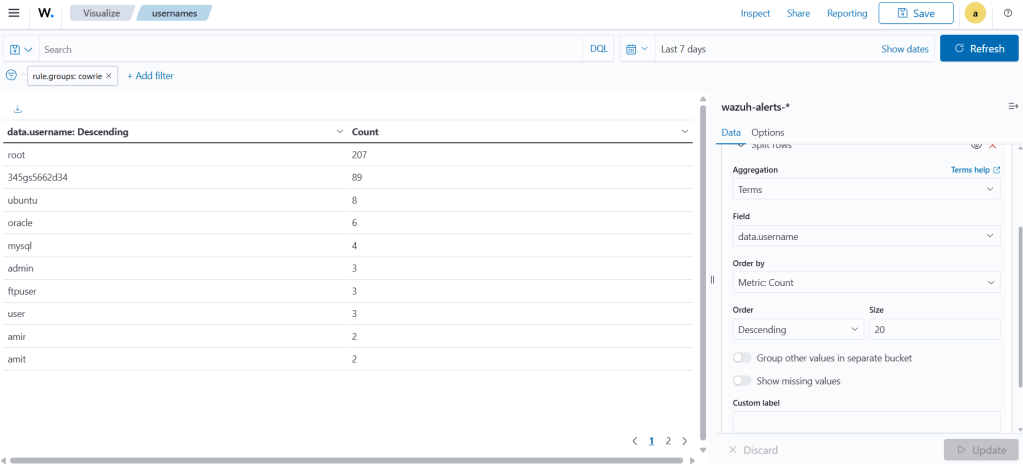This screenshot has height=464, width=1023.
Task: Download table data via export icon
Action: coord(17,109)
